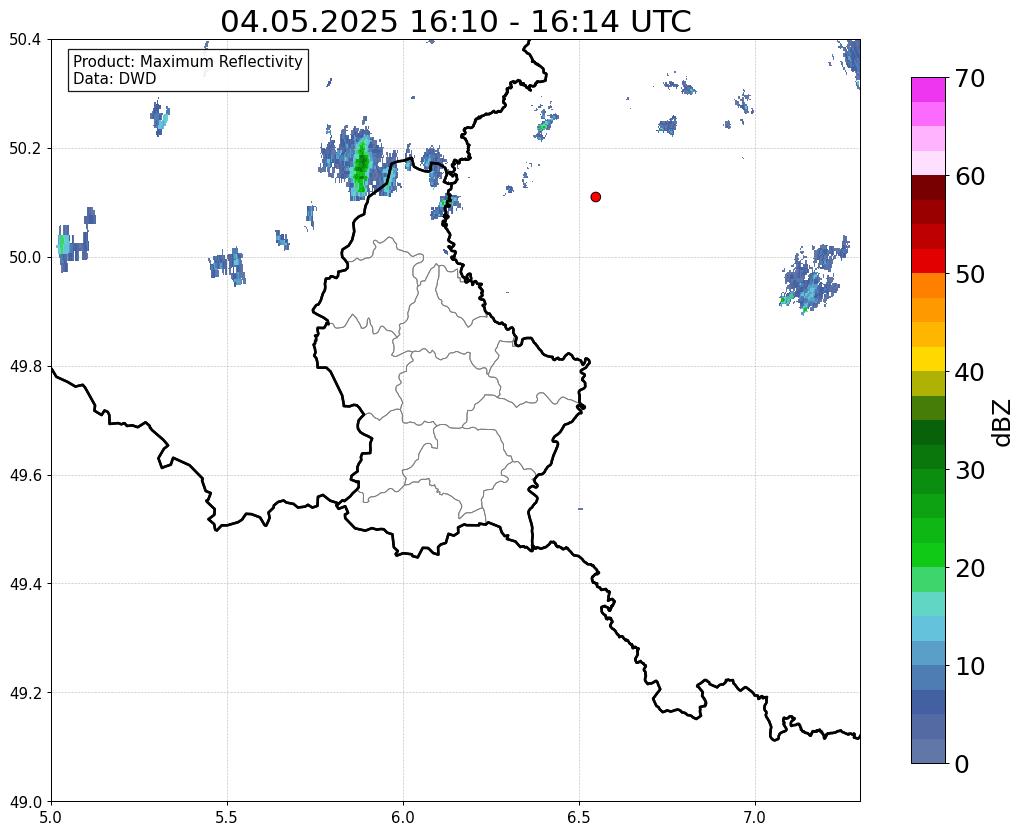This screenshot has width=1023, height=834.
Task: Click the 10 tick label on colorbar
Action: [x=970, y=666]
